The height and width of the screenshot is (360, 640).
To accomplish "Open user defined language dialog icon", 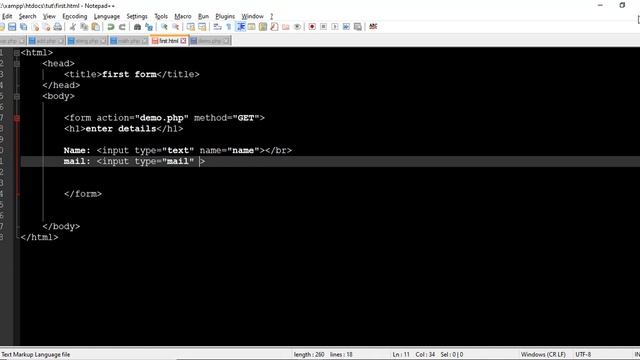I will click(x=251, y=27).
